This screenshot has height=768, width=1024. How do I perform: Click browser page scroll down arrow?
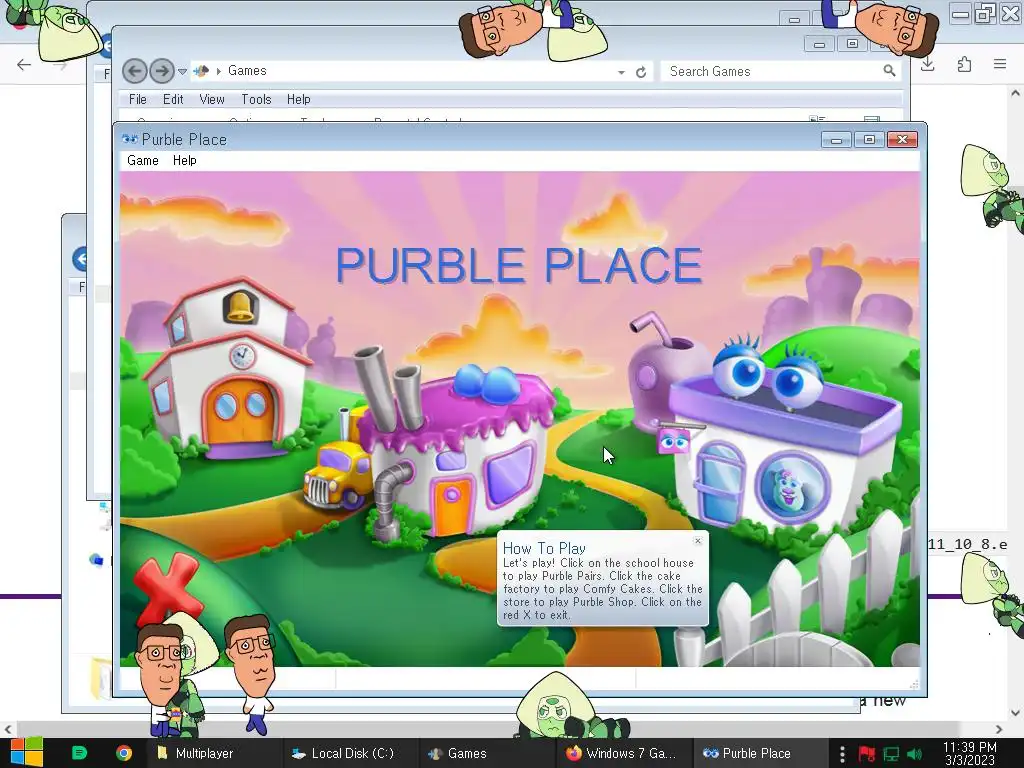click(x=1015, y=712)
